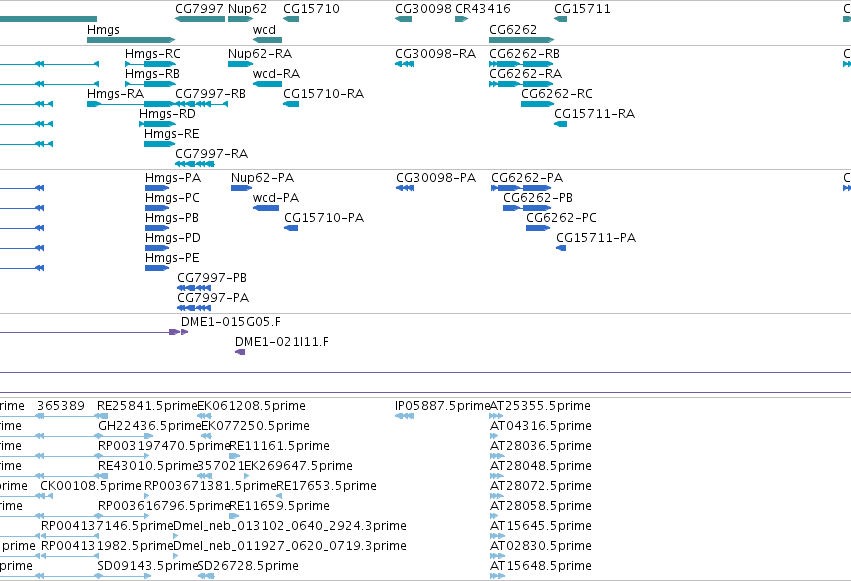Click transcript Hmgs-RA
Viewport: 851px width, 581px height.
[131, 104]
